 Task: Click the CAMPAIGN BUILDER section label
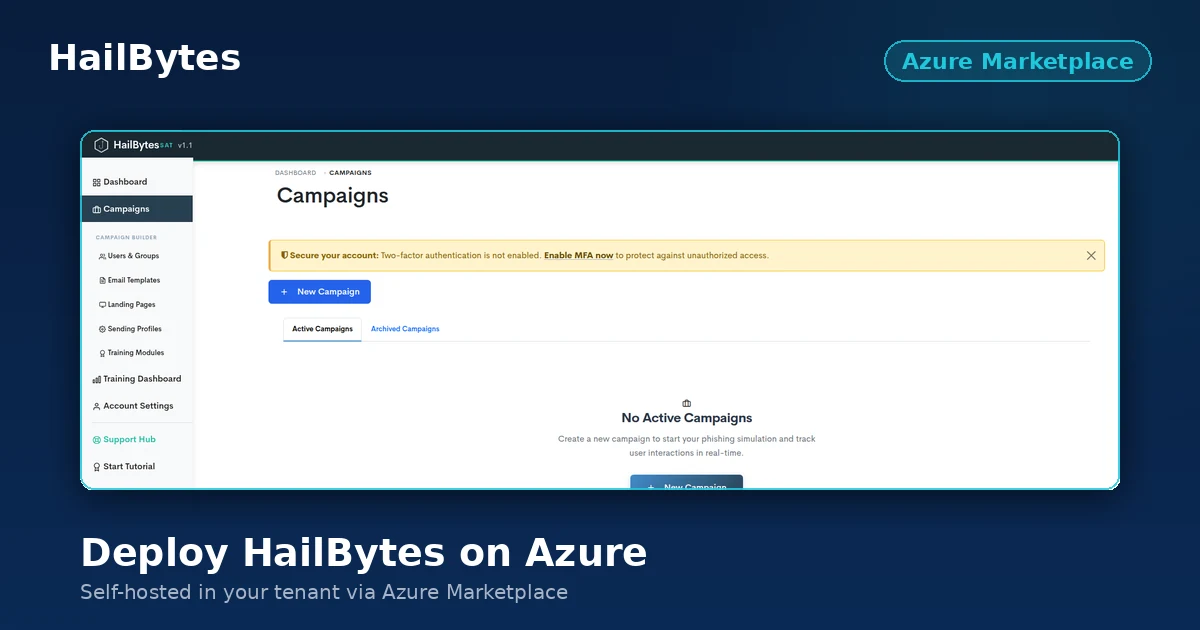pos(126,237)
